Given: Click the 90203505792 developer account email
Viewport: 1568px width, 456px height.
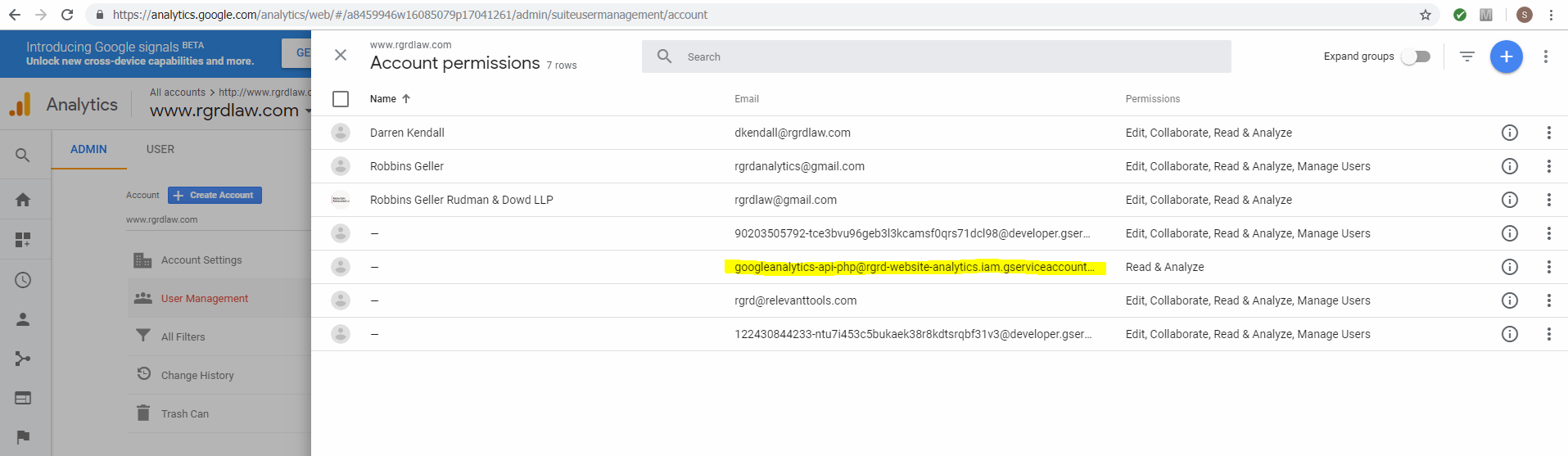Looking at the screenshot, I should point(912,233).
